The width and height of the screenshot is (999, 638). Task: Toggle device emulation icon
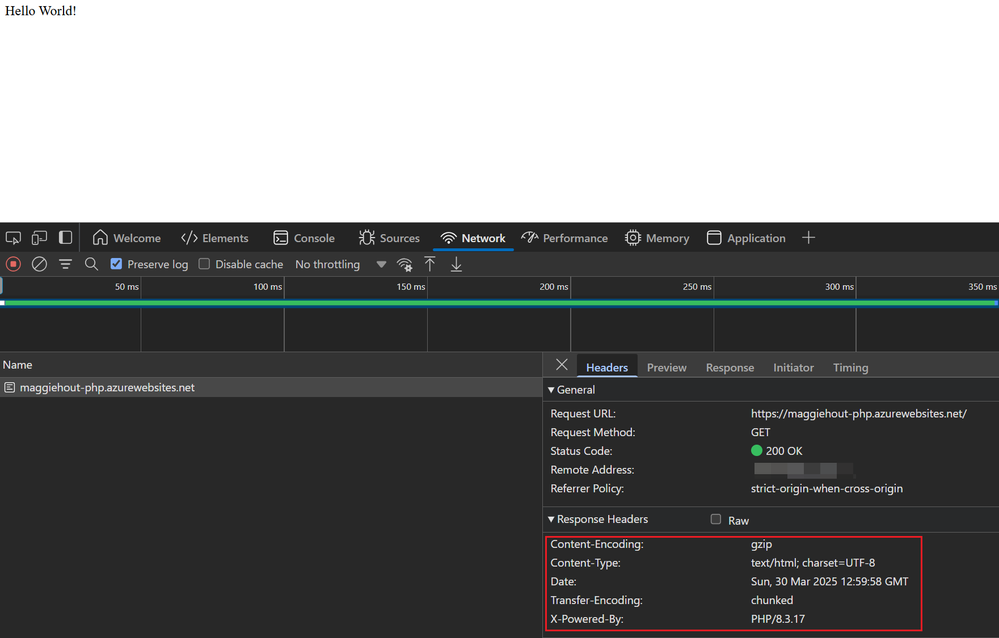pyautogui.click(x=40, y=238)
